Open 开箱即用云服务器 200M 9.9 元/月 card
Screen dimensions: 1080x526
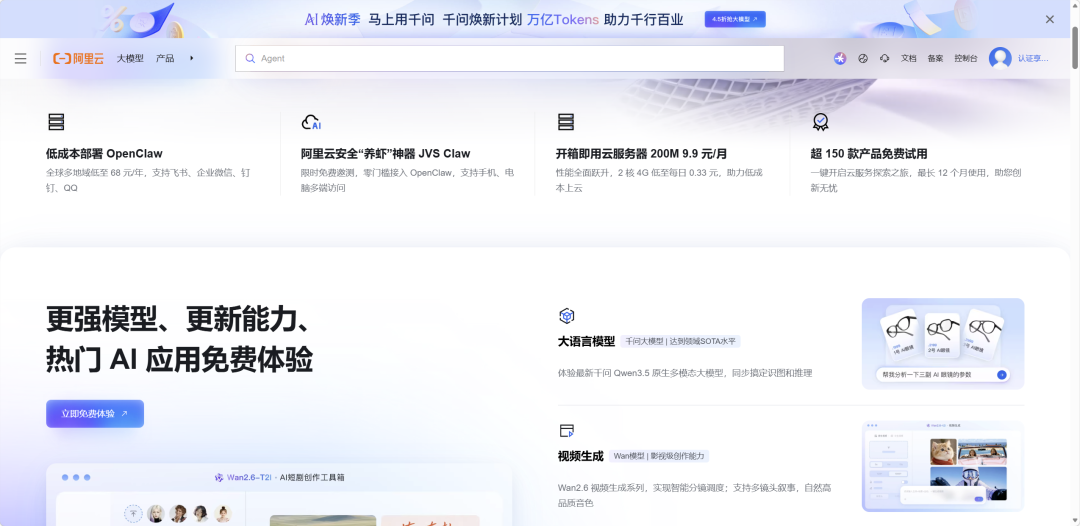click(641, 154)
